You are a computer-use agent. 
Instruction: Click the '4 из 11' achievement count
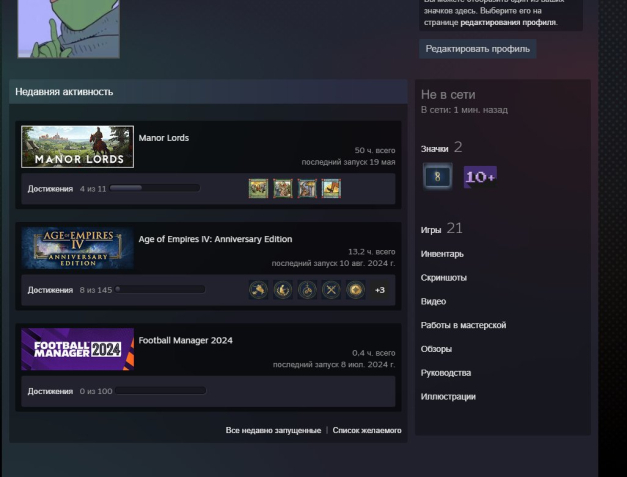(x=93, y=189)
